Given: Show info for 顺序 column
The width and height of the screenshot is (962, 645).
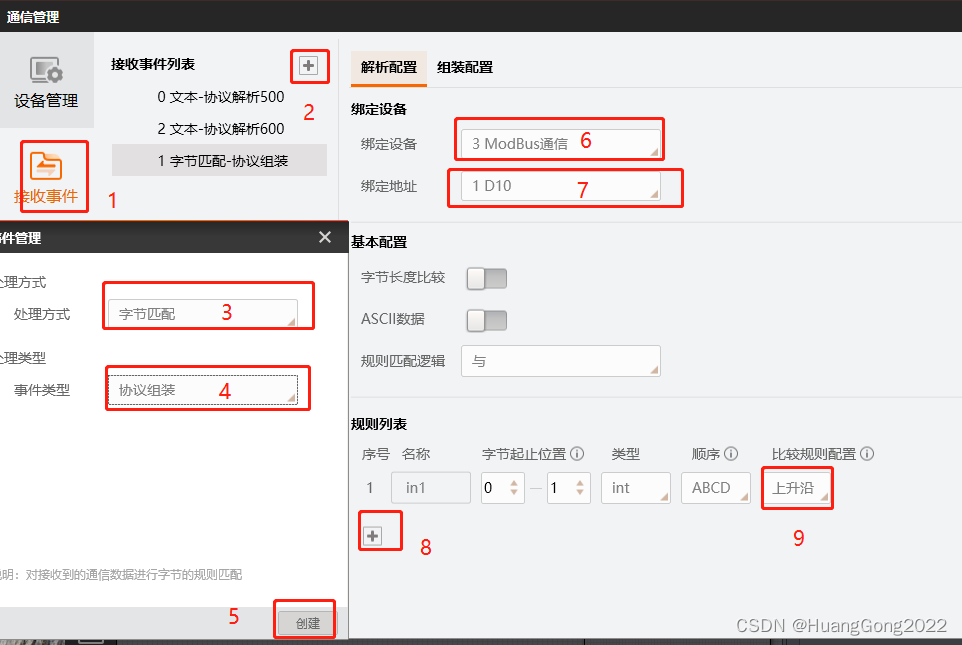Looking at the screenshot, I should click(x=731, y=454).
